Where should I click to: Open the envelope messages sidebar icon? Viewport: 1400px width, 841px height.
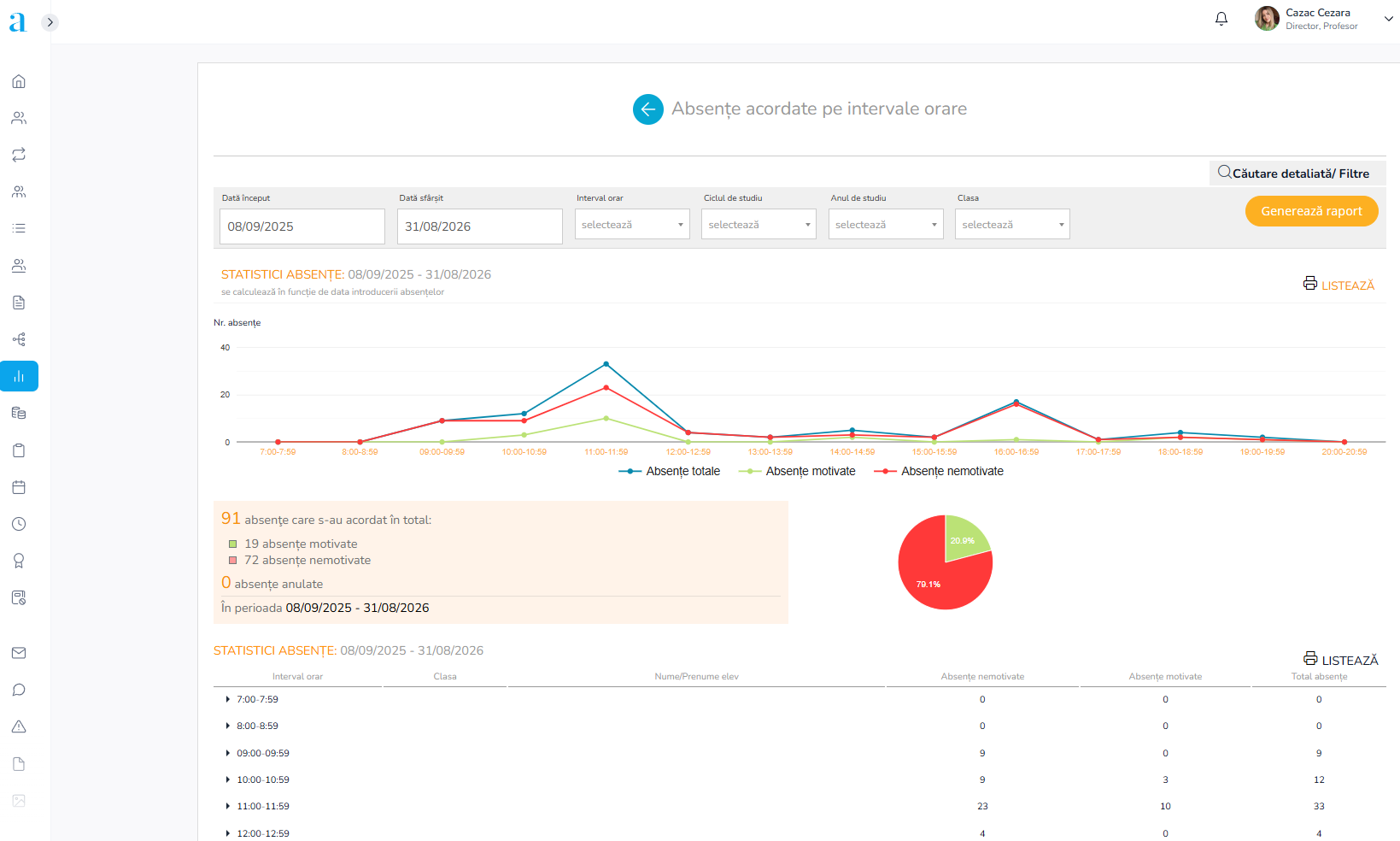pyautogui.click(x=19, y=653)
